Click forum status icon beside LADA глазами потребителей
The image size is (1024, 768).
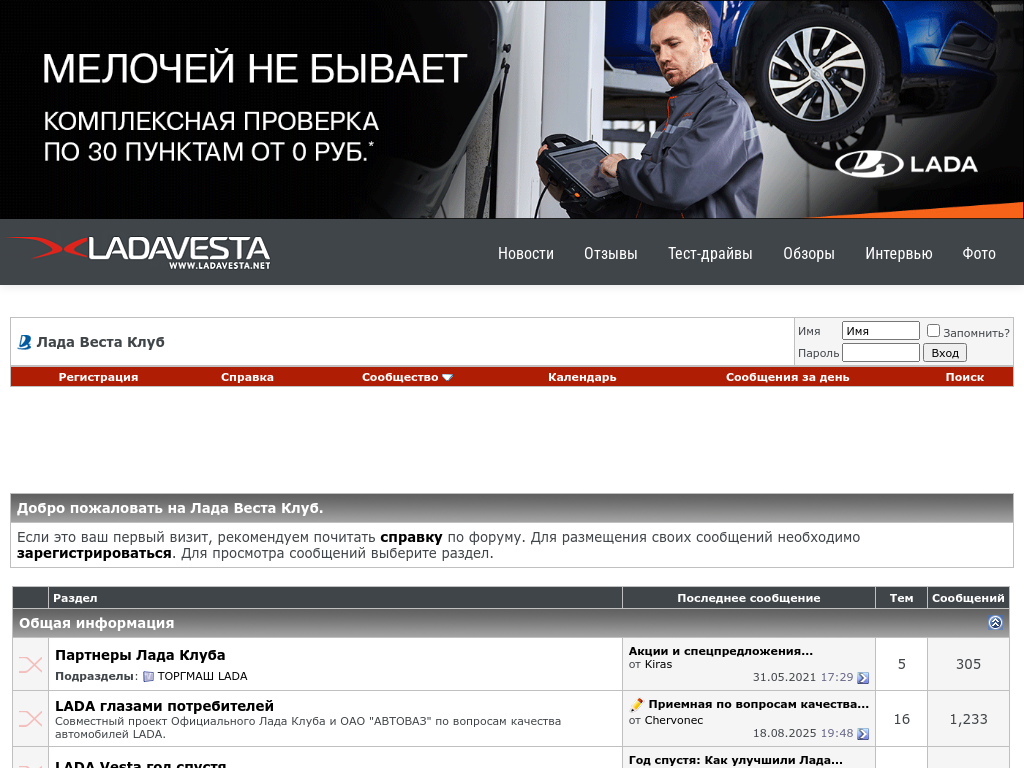pos(31,719)
